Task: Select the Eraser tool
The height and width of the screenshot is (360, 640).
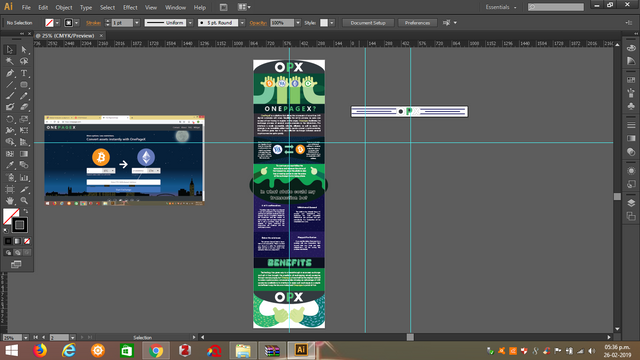Action: [24, 107]
